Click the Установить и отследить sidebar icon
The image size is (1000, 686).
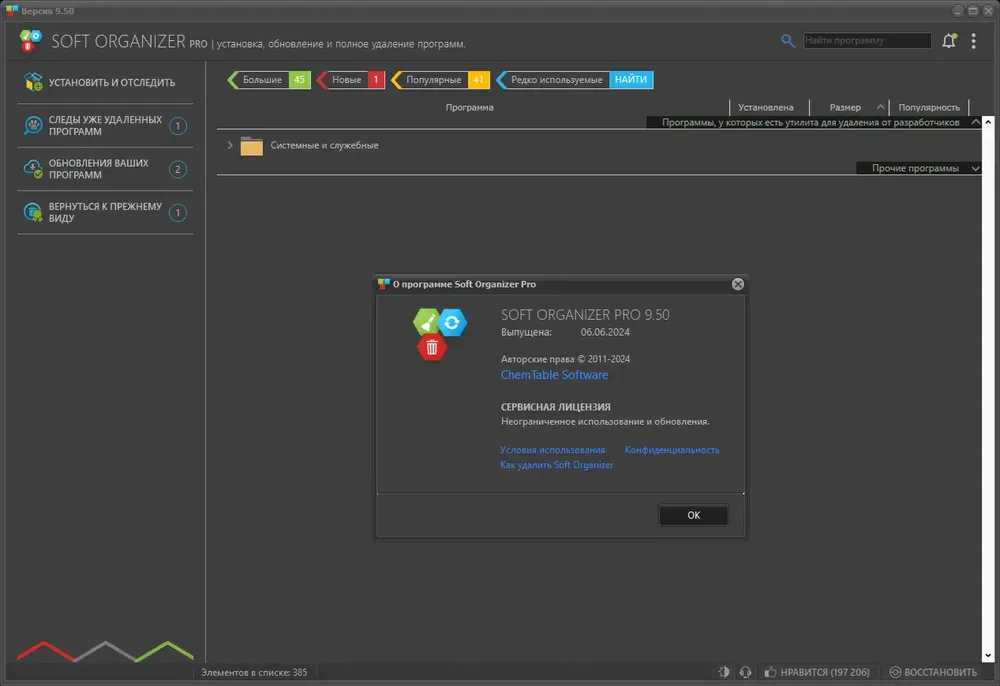coord(33,82)
